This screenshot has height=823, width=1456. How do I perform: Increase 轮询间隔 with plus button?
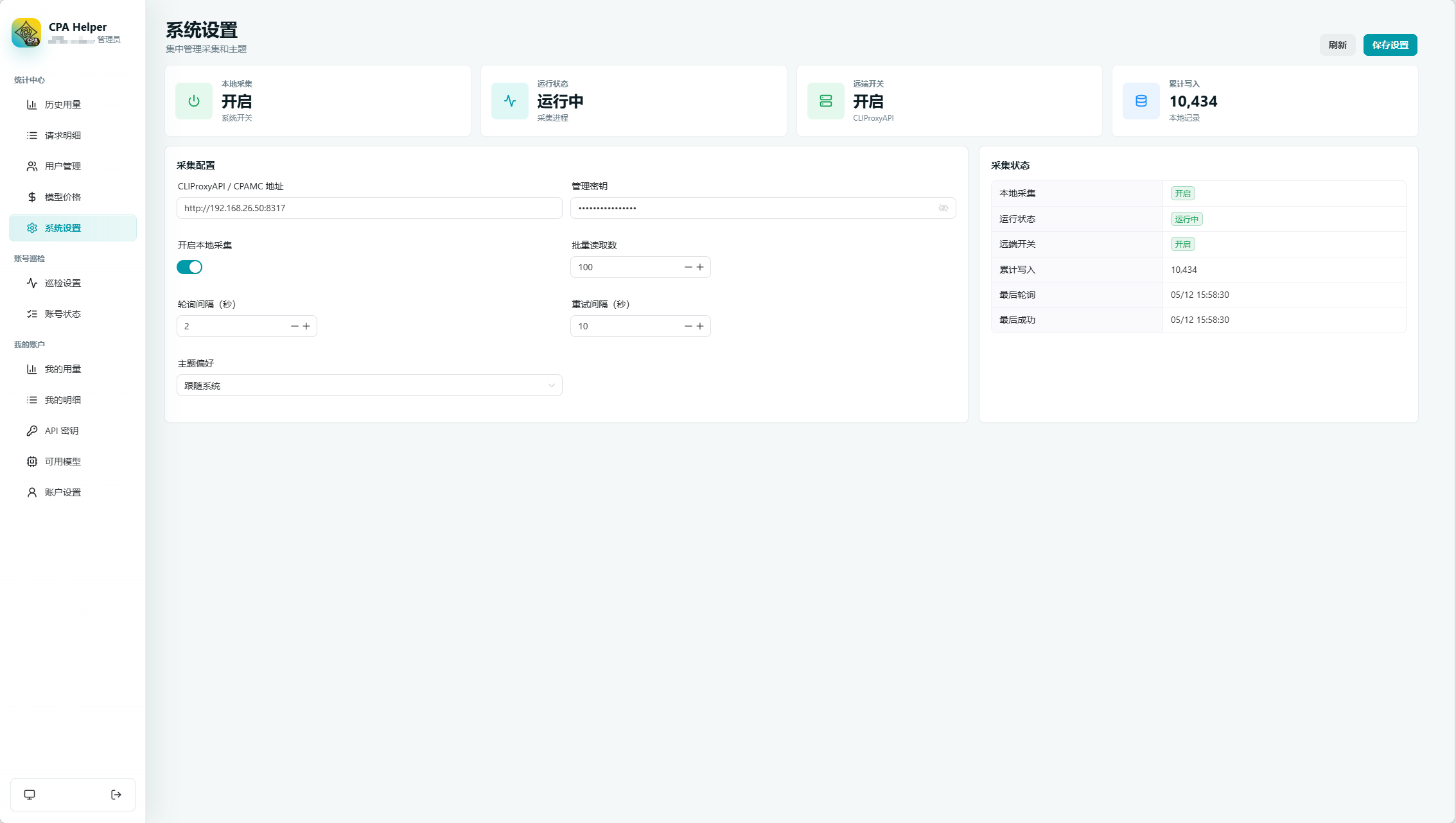tap(306, 326)
